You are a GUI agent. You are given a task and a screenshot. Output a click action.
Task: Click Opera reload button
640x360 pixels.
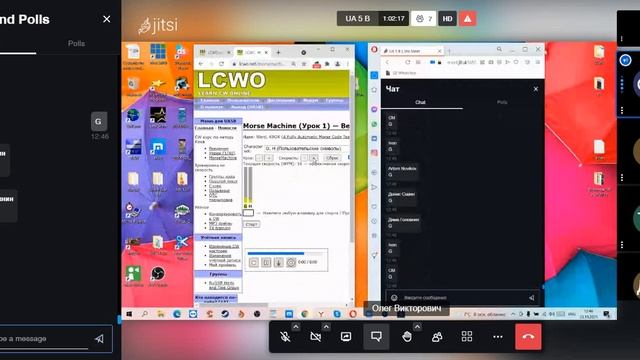(x=407, y=62)
